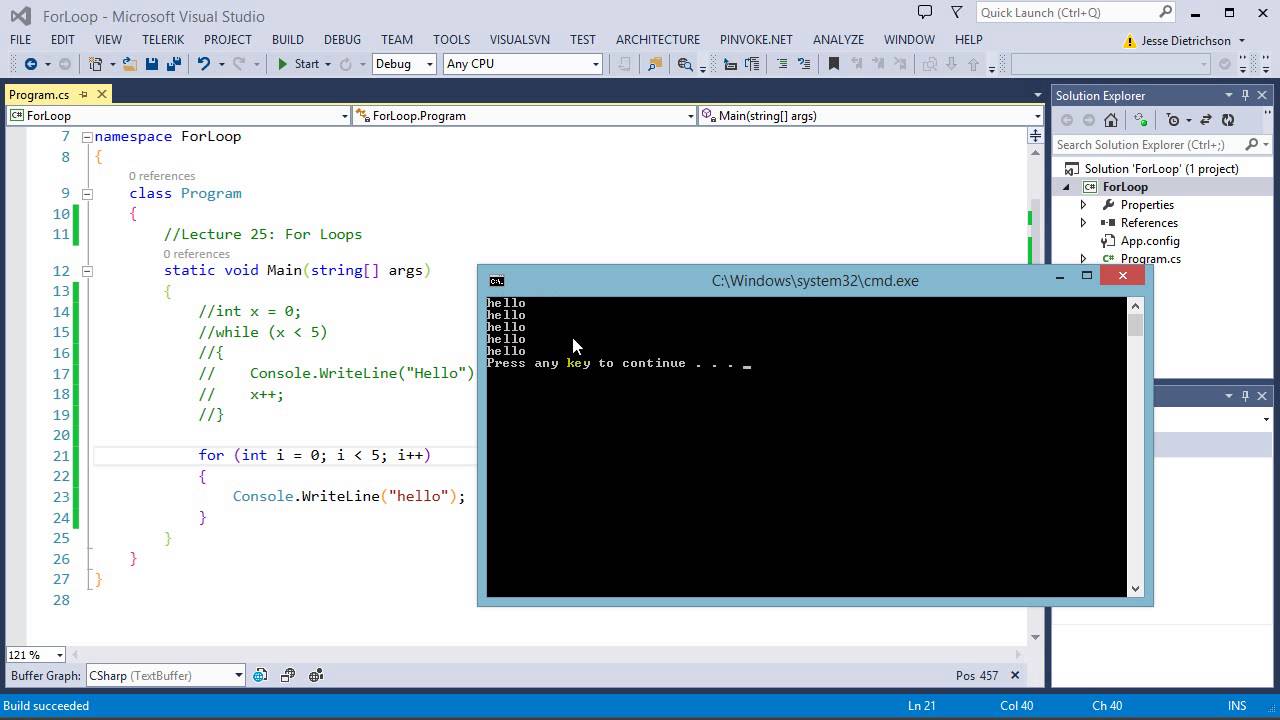Click the first icon next to Buffer Graph dropdown

260,676
